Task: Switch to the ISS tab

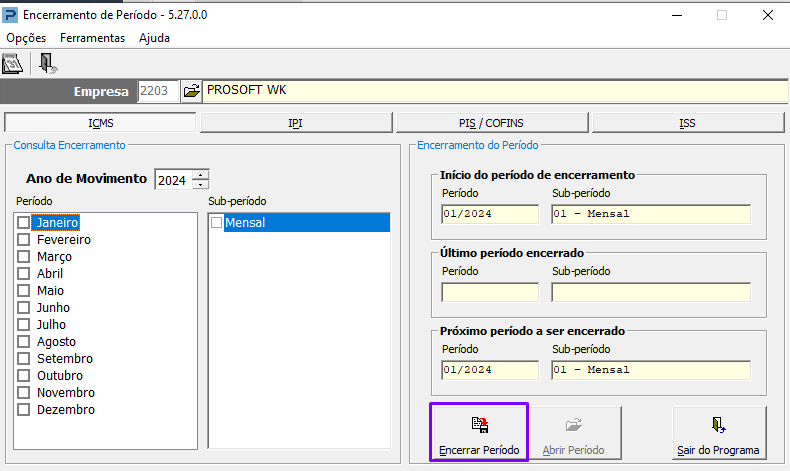Action: pos(688,123)
